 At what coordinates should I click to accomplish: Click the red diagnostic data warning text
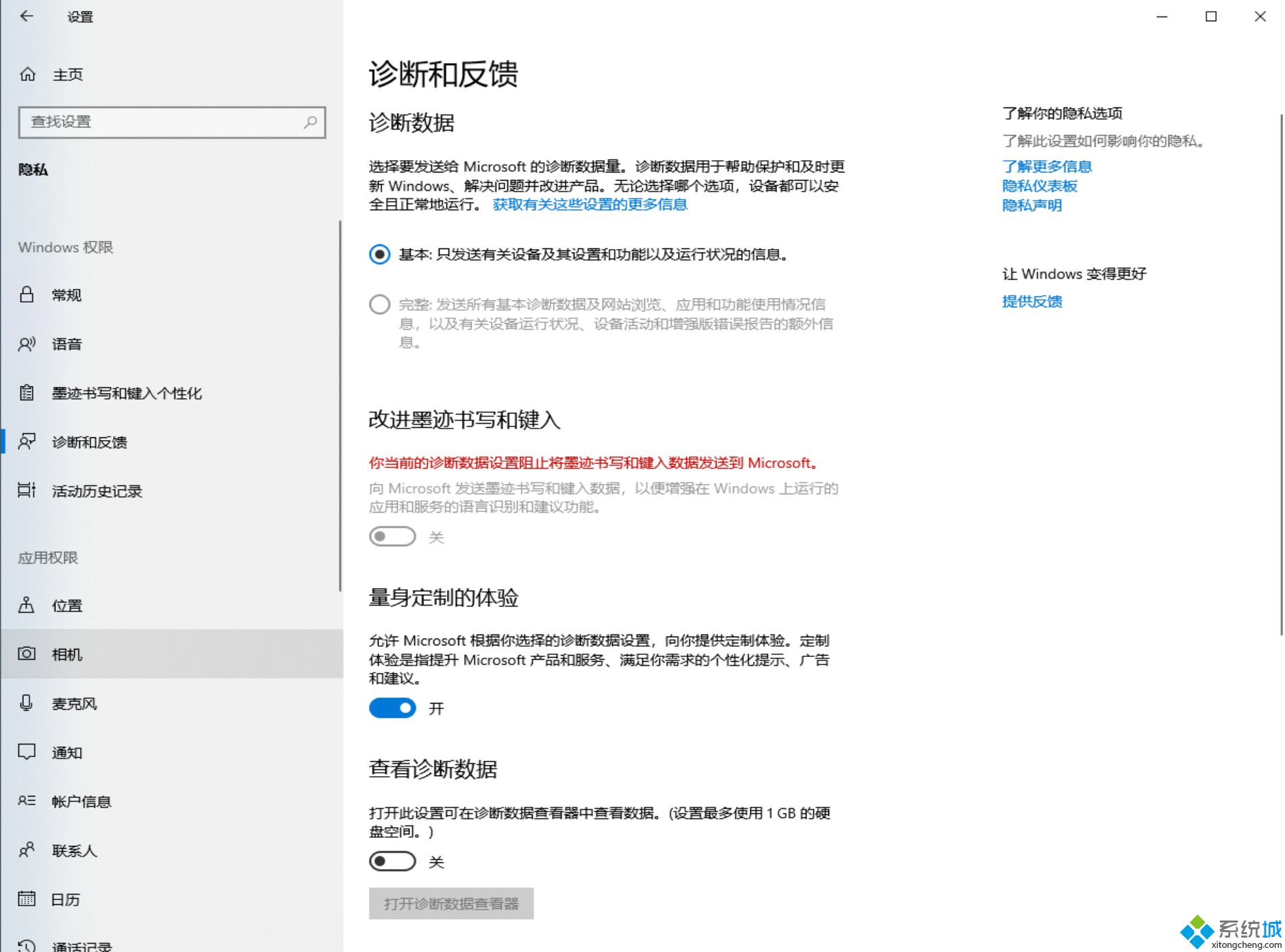tap(594, 463)
